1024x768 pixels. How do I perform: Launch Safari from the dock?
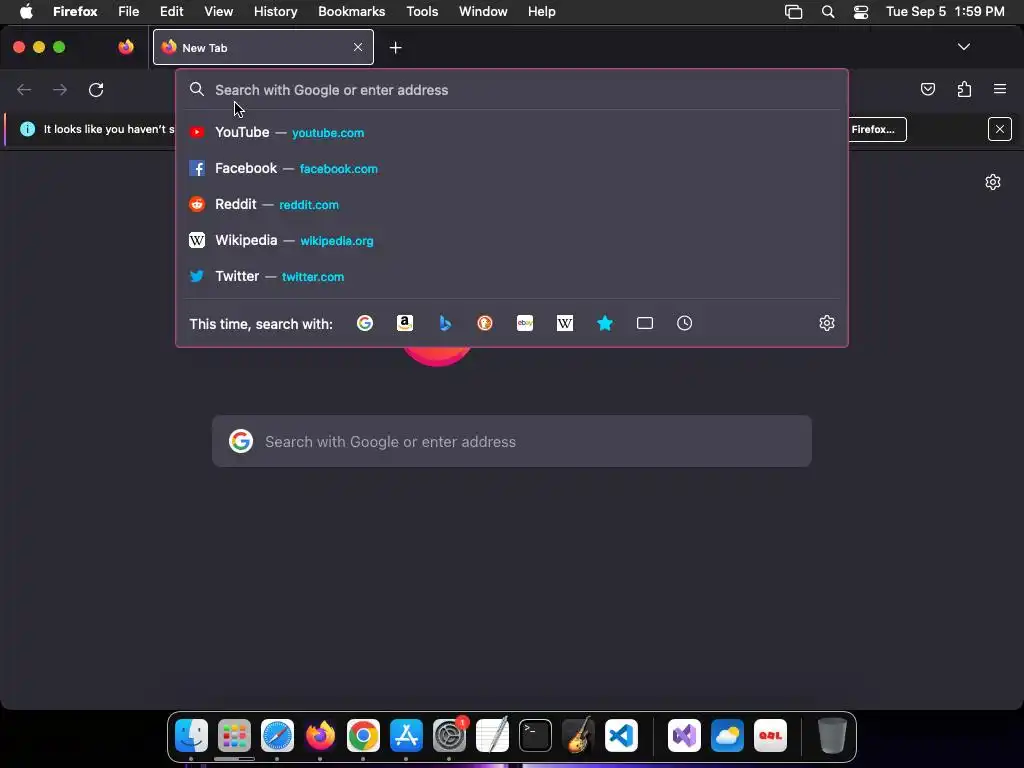pyautogui.click(x=277, y=735)
